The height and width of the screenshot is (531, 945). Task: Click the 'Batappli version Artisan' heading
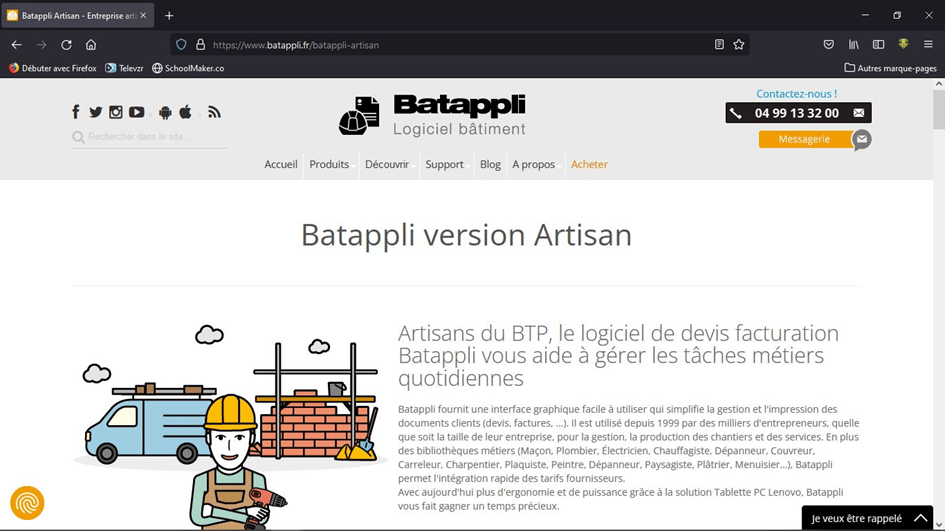point(466,234)
